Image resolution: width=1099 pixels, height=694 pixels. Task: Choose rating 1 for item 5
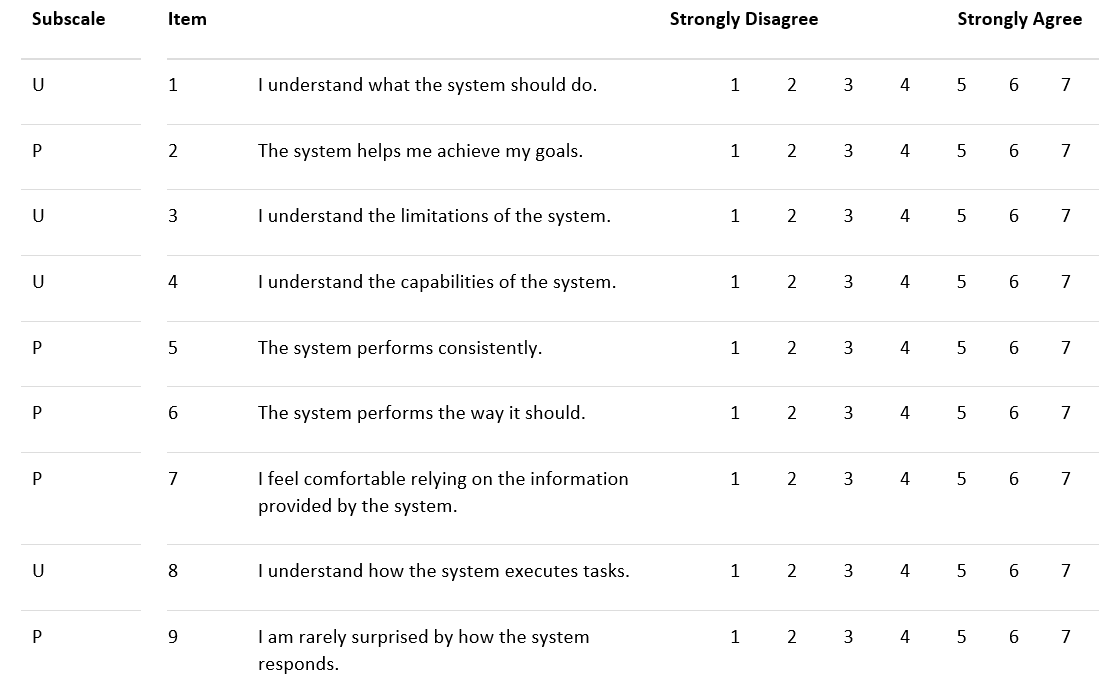point(735,348)
